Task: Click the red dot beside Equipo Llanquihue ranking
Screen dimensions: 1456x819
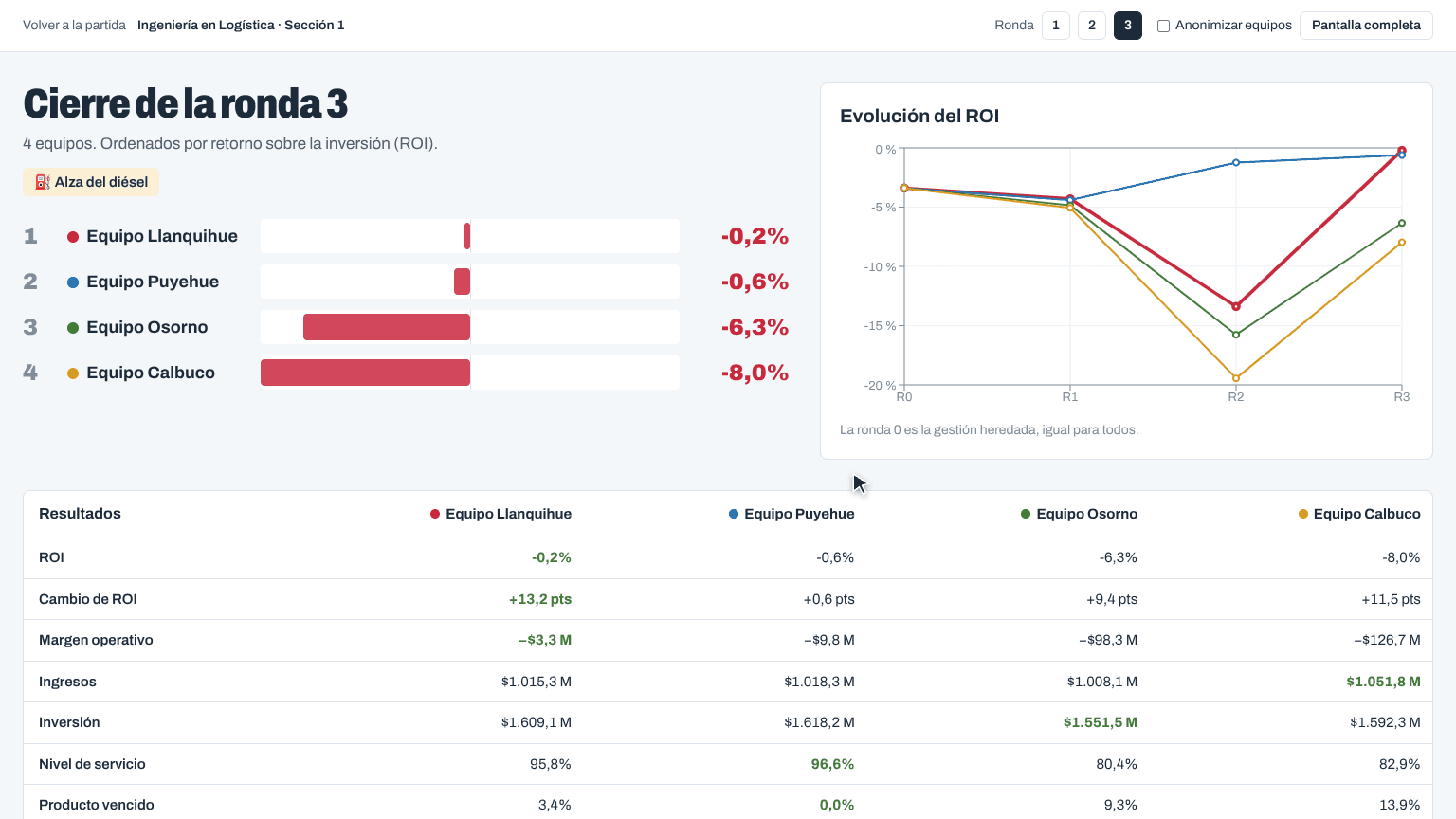Action: (x=73, y=237)
